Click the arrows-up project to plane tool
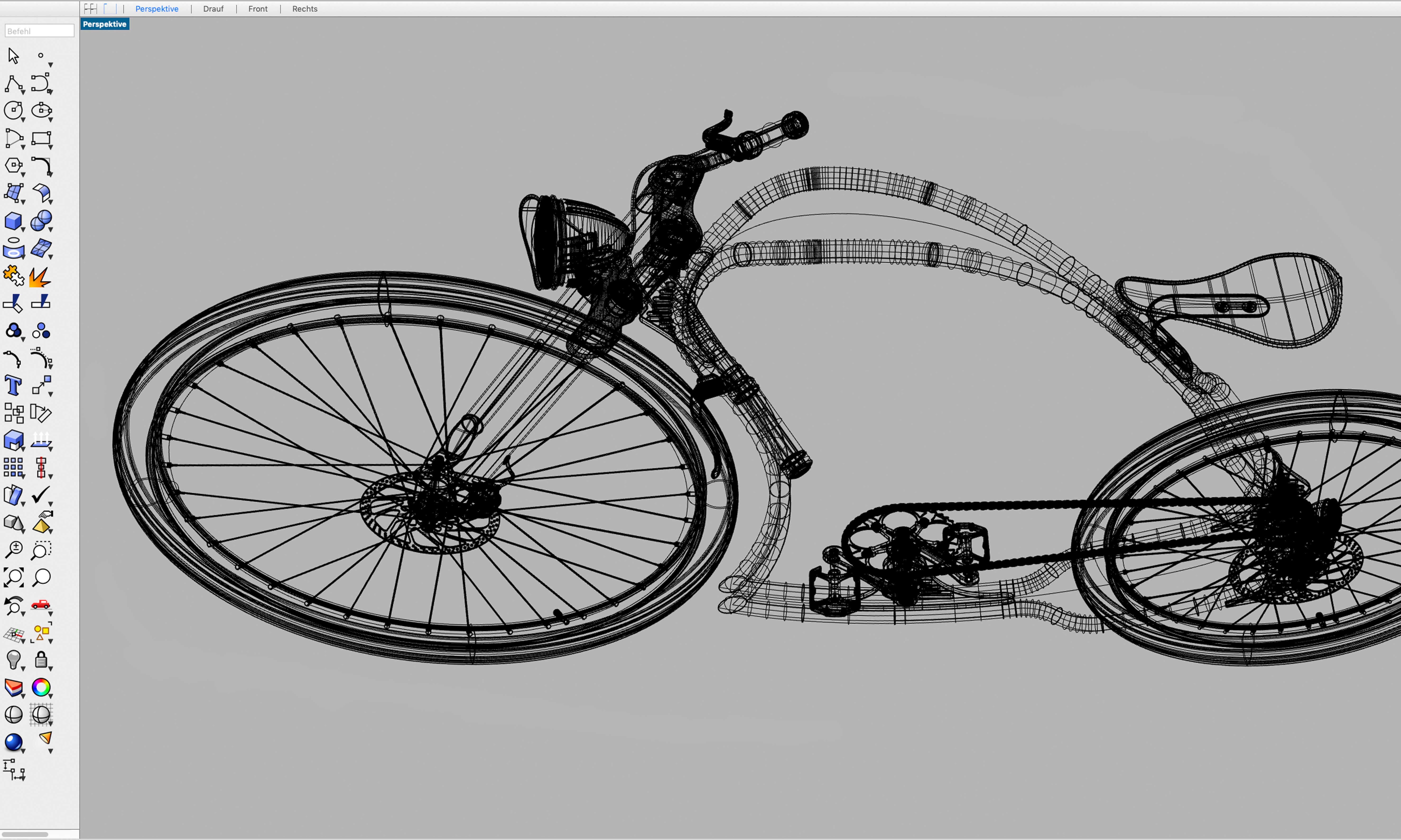The width and height of the screenshot is (1401, 840). (41, 440)
